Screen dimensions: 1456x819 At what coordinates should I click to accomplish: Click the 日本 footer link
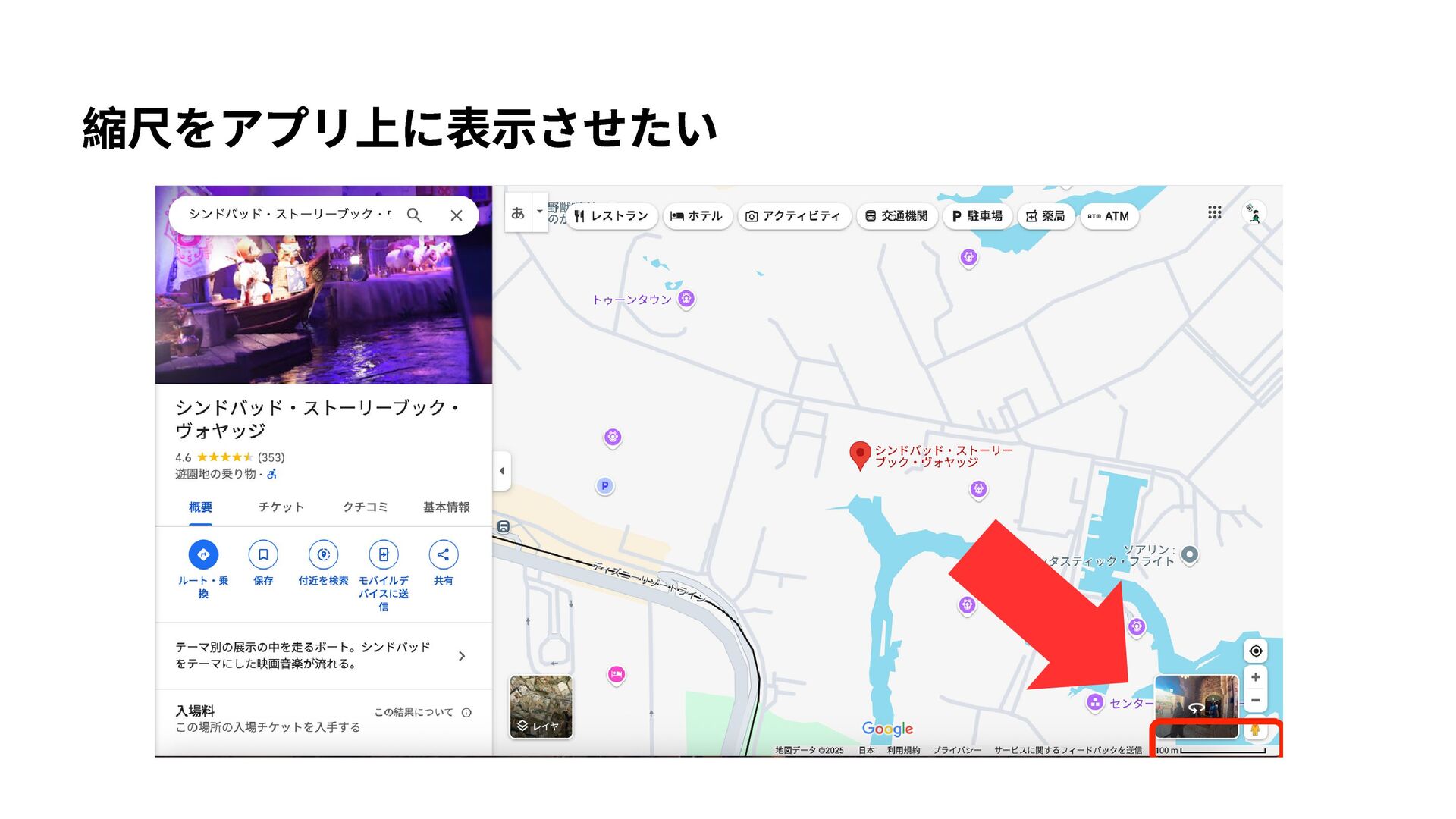pyautogui.click(x=866, y=751)
